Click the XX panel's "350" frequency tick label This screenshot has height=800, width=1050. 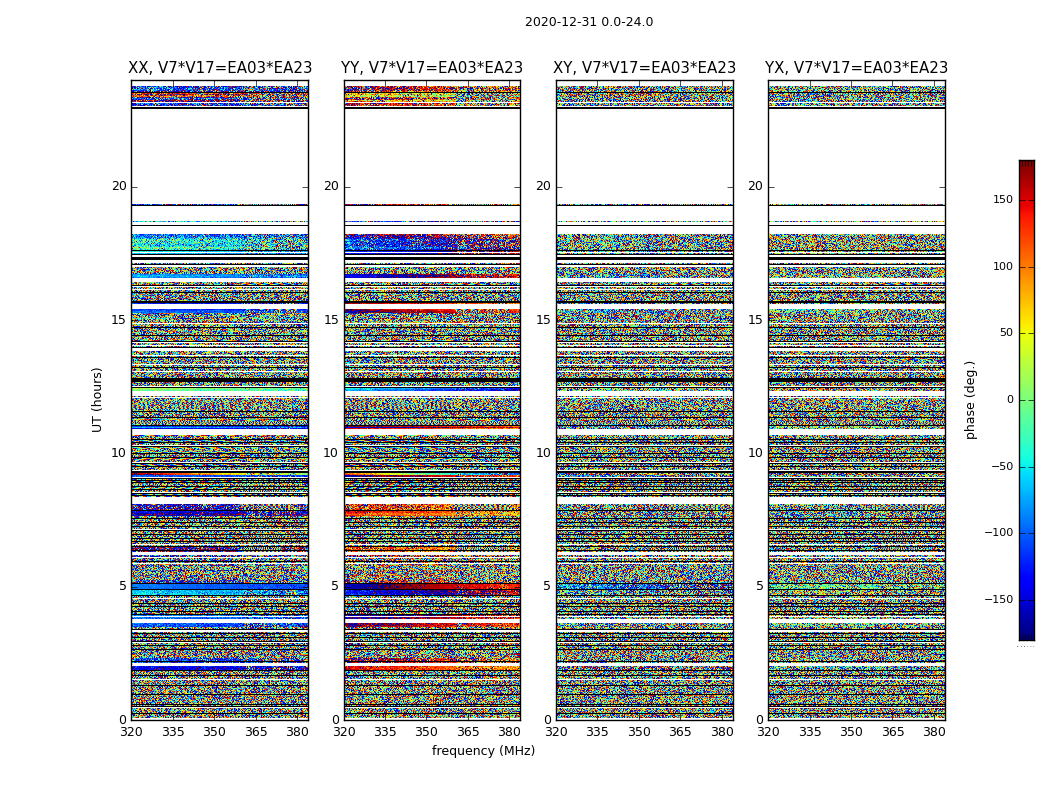[x=215, y=732]
